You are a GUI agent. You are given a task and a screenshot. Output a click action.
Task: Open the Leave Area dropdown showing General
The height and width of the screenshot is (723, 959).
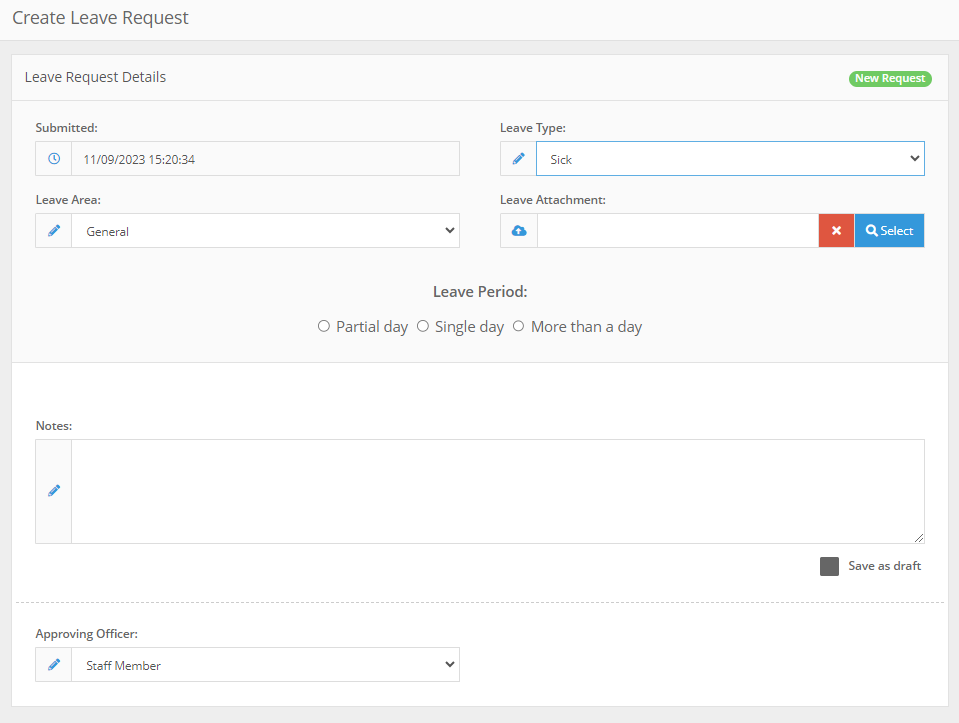[x=265, y=231]
